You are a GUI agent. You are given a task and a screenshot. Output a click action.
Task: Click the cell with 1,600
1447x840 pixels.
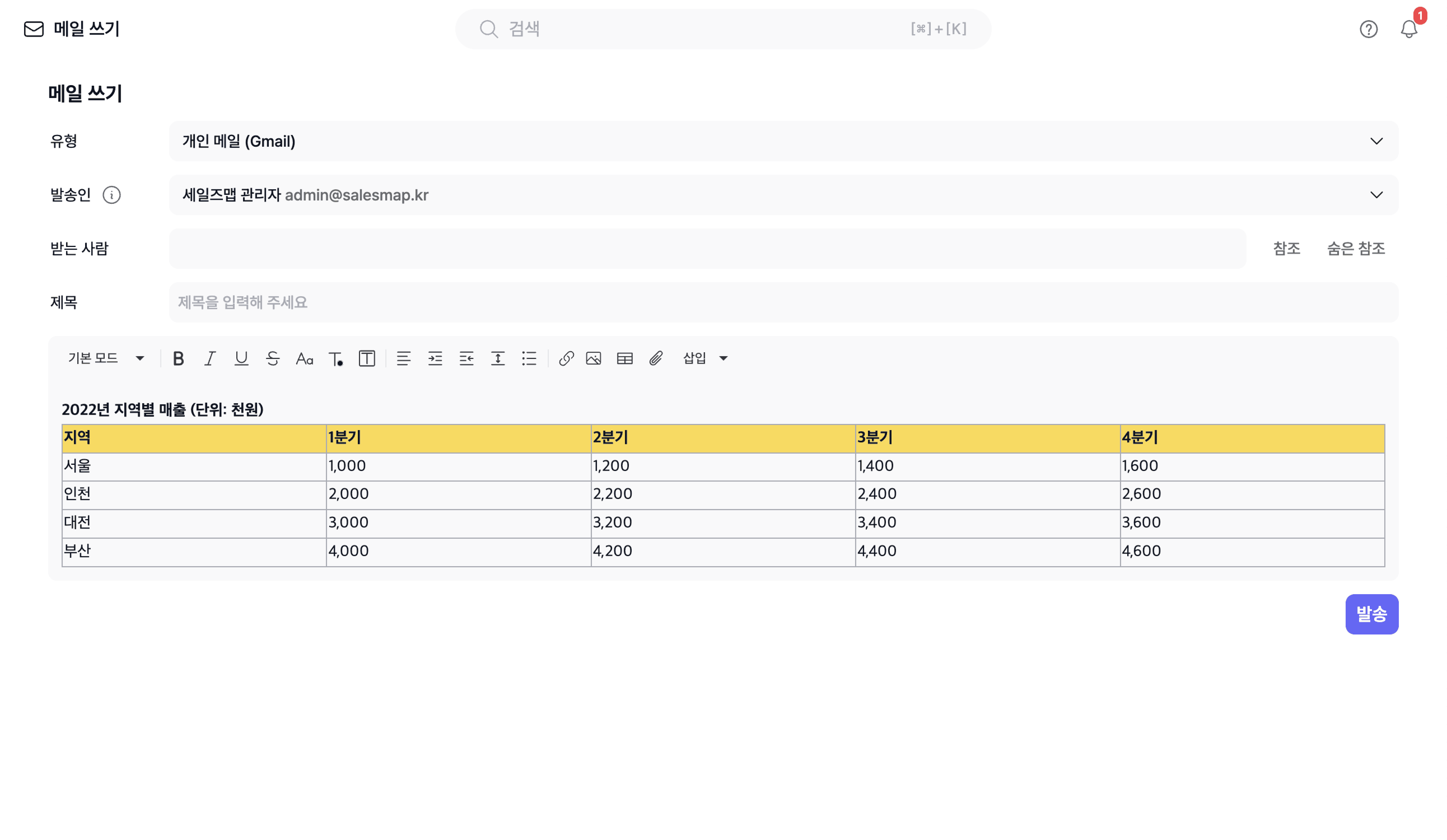pos(1252,467)
